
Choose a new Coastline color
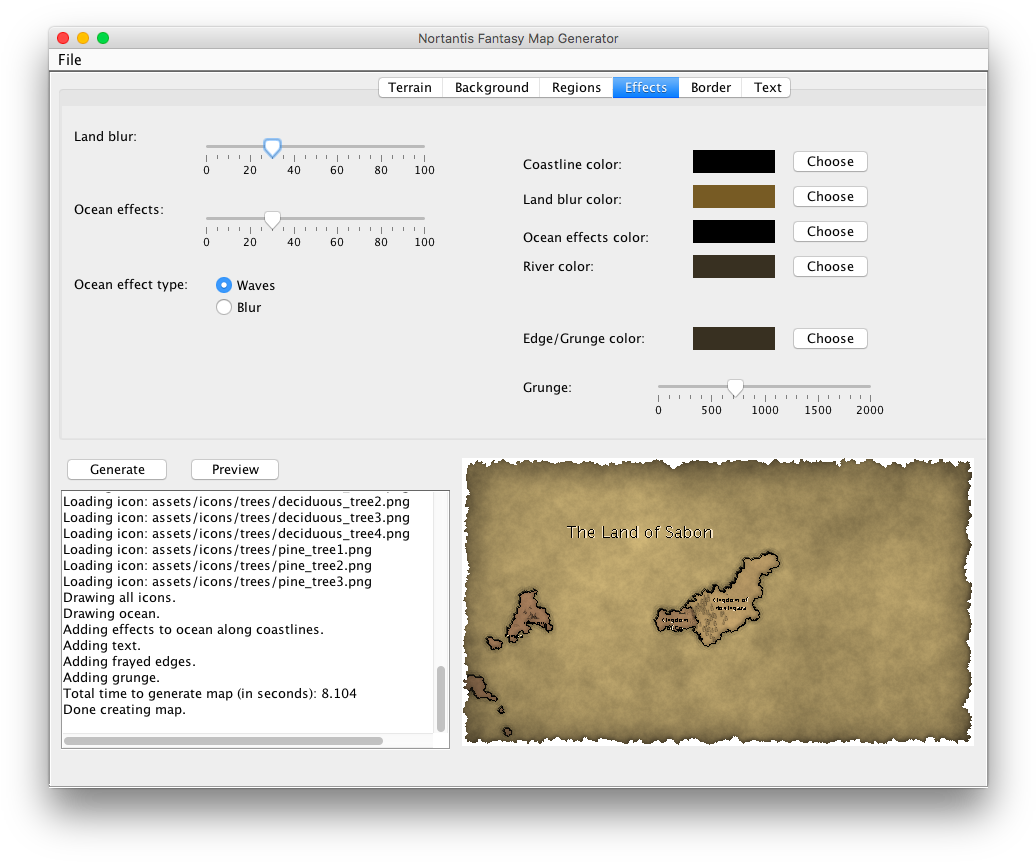click(830, 162)
